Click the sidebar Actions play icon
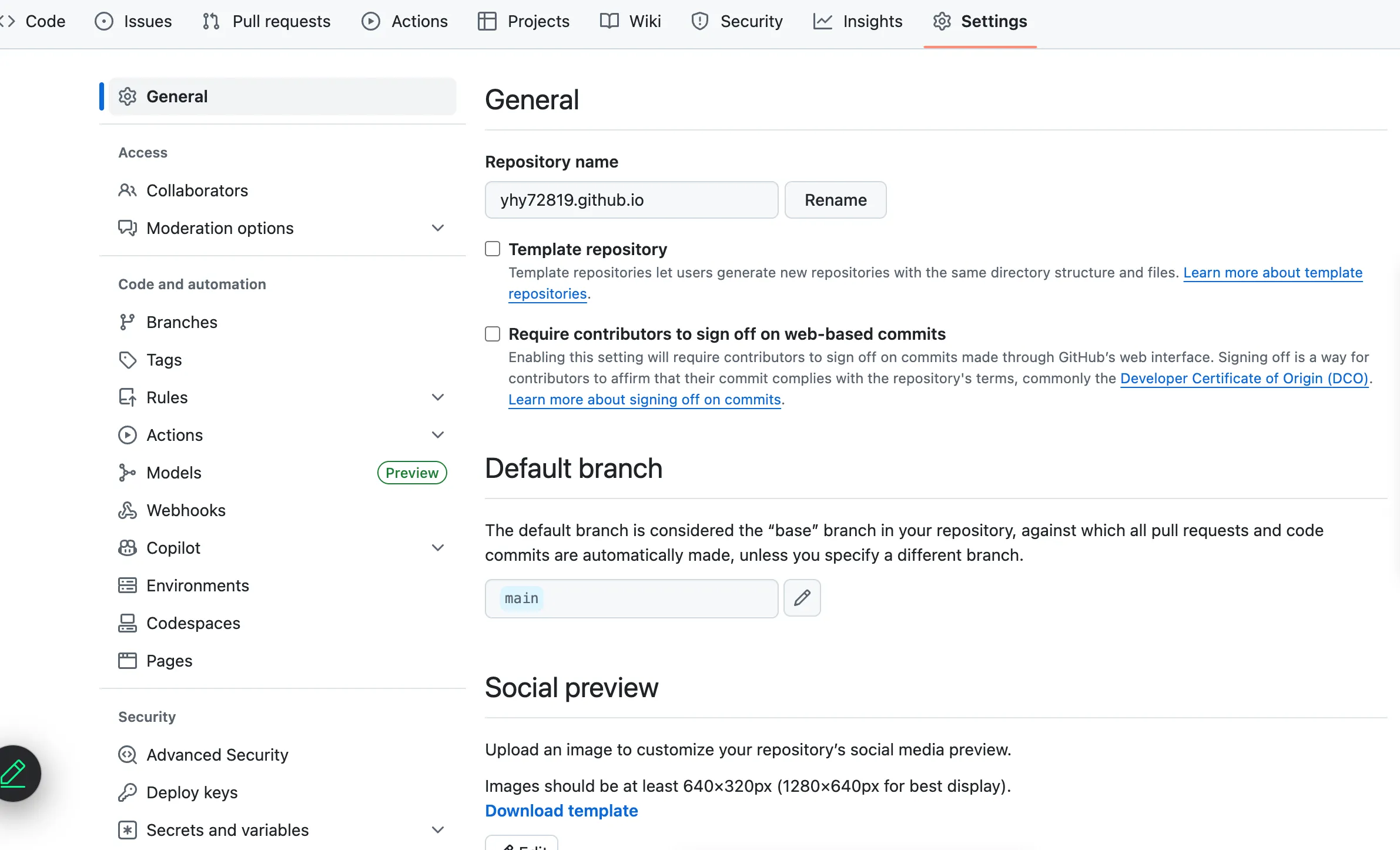This screenshot has width=1400, height=850. tap(128, 435)
